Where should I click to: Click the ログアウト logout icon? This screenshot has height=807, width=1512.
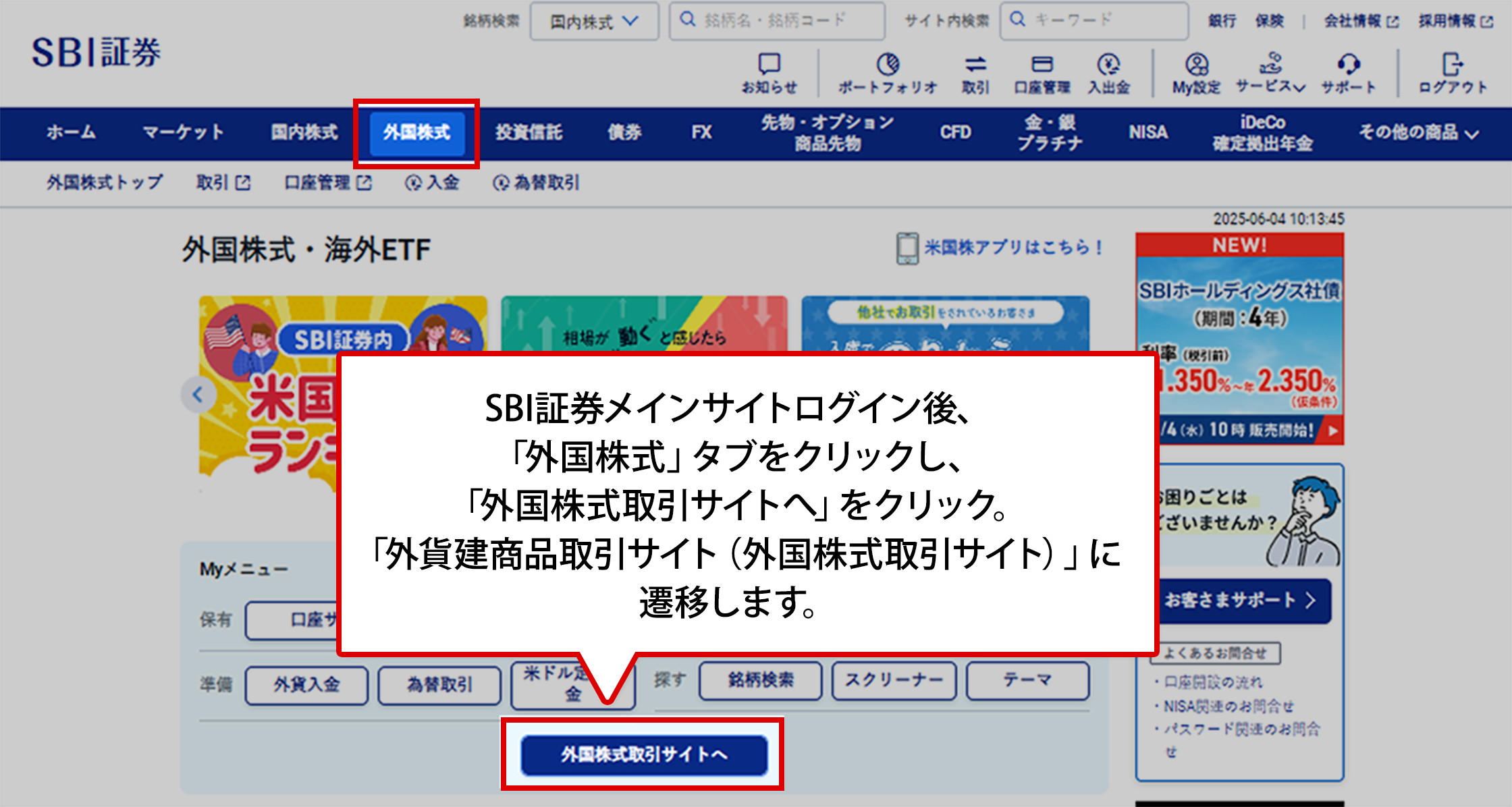coord(1453,73)
